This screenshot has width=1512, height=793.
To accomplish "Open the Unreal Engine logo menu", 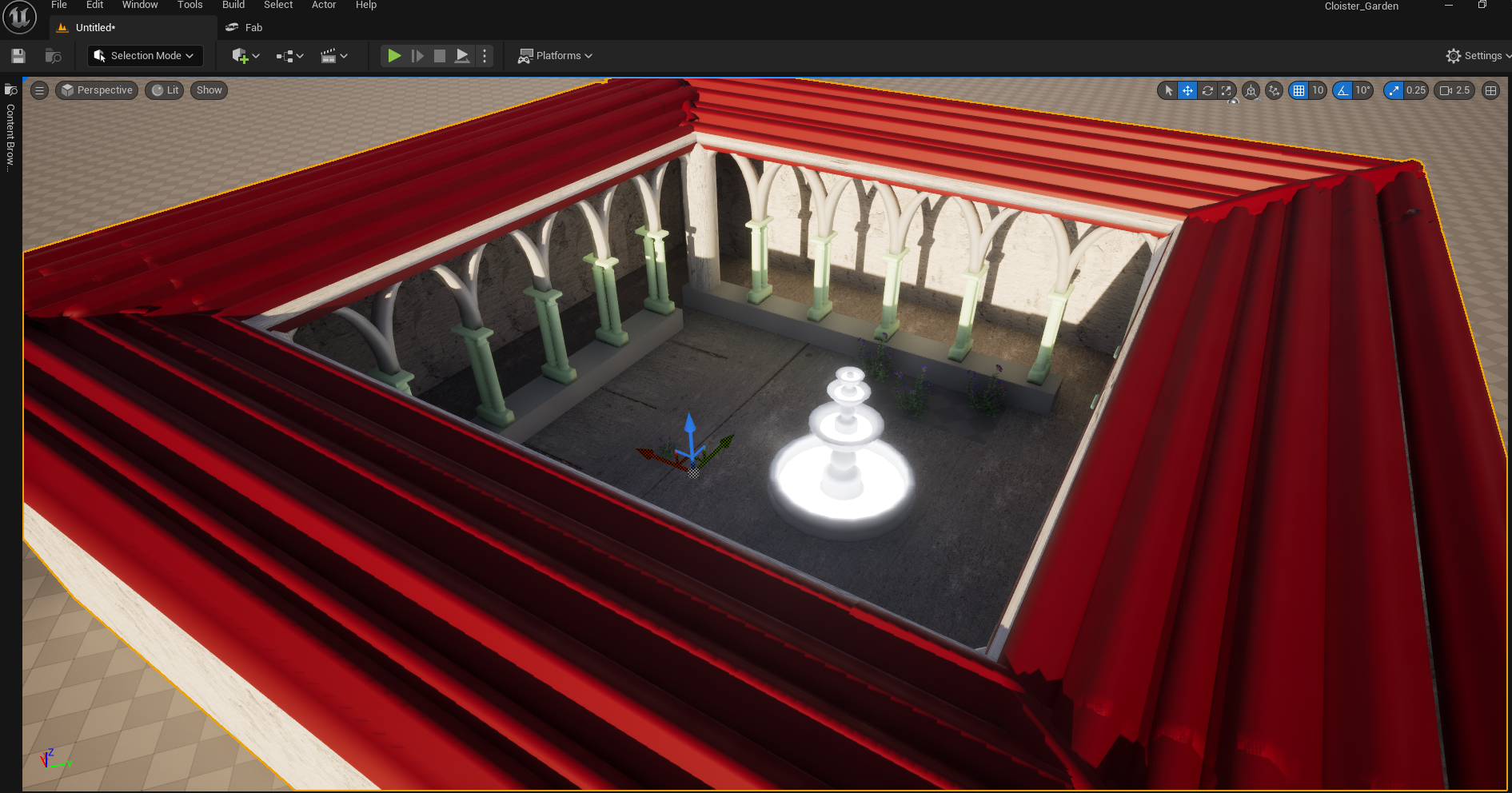I will coord(19,18).
